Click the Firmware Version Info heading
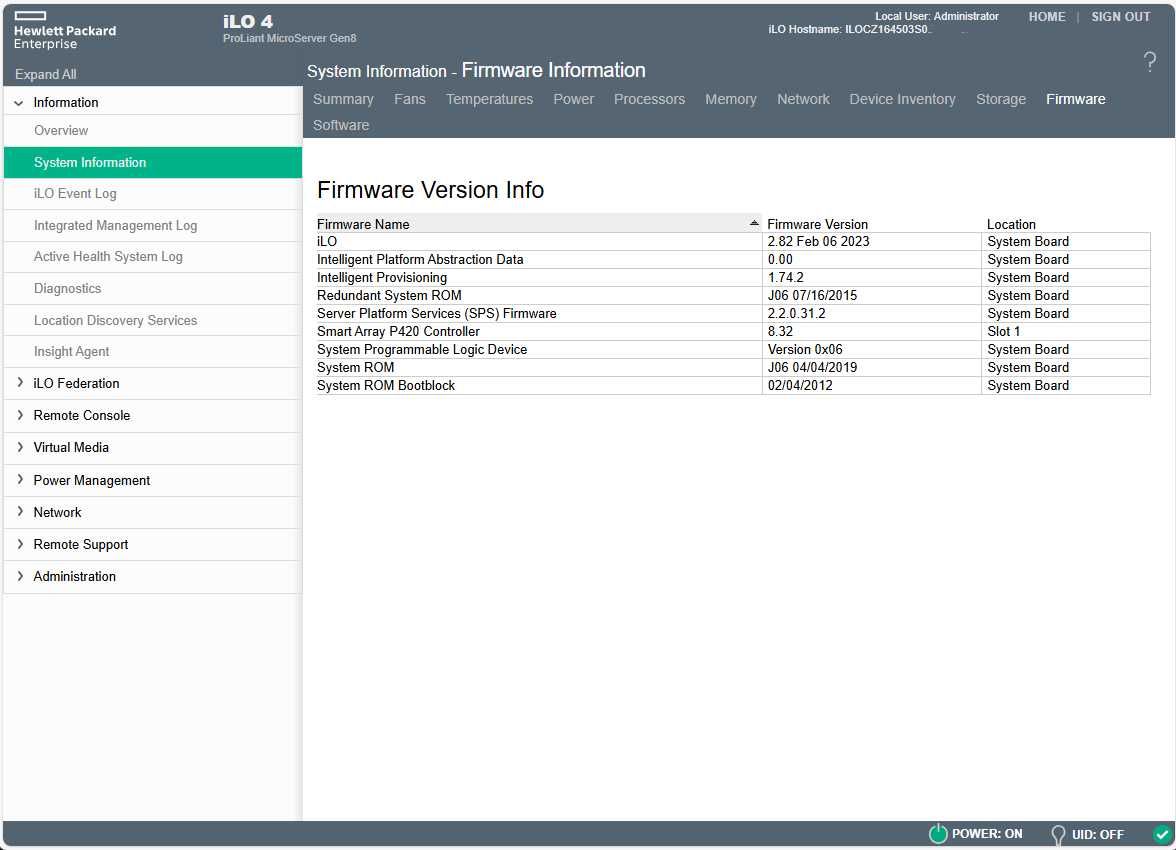 (430, 190)
